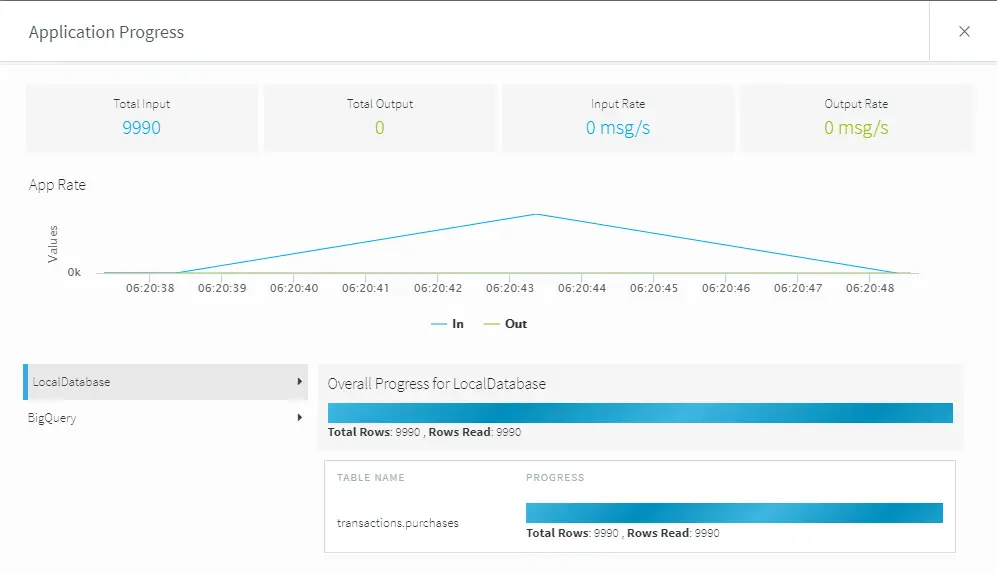Select BigQuery in the component list
The width and height of the screenshot is (997, 574).
[52, 418]
